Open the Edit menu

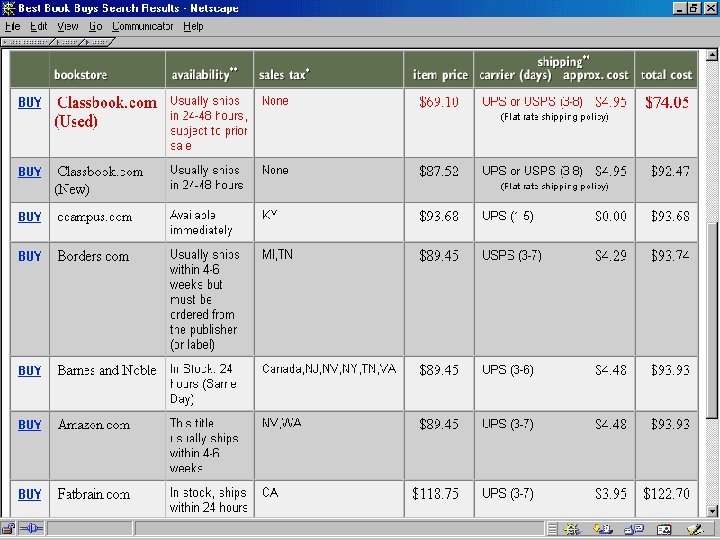39,27
